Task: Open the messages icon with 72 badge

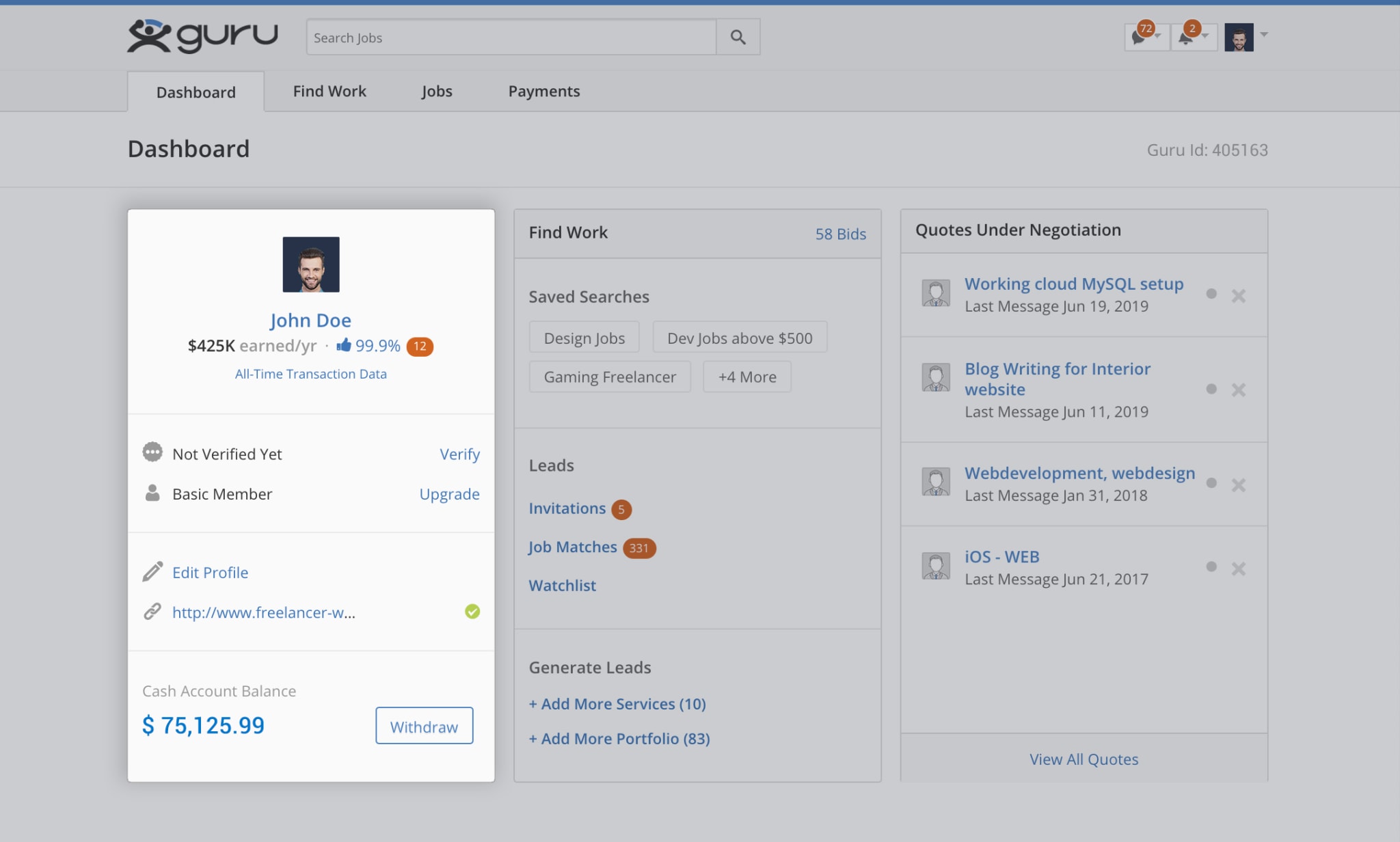Action: (1139, 36)
